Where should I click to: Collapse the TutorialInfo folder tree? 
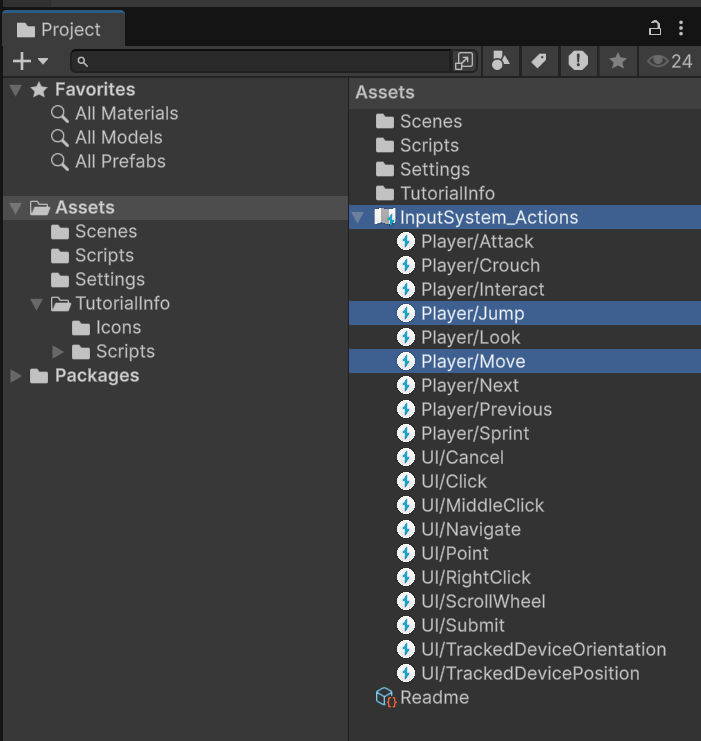37,304
